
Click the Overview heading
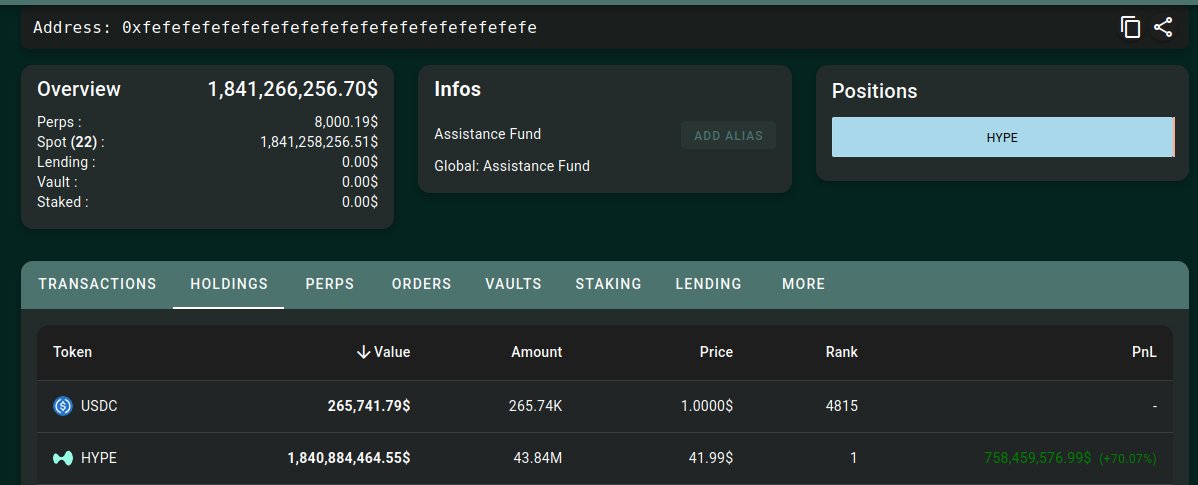(x=79, y=89)
